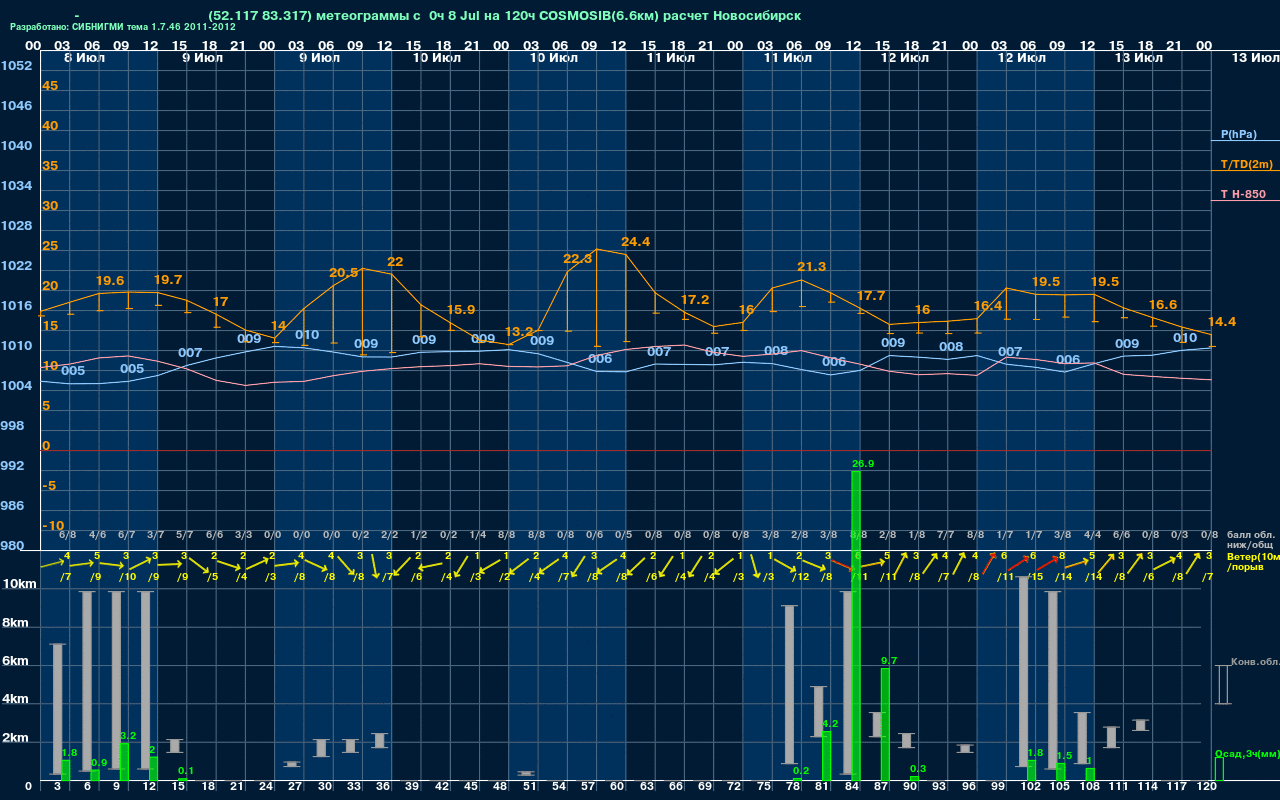1280x800 pixels.
Task: Select the 22.3 temperature label
Action: pyautogui.click(x=578, y=259)
